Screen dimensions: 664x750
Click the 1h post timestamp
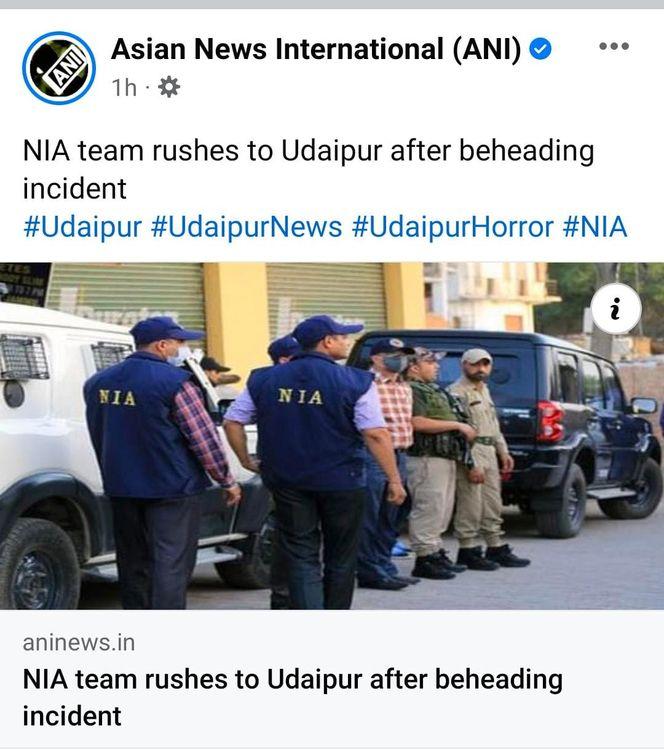pyautogui.click(x=124, y=88)
